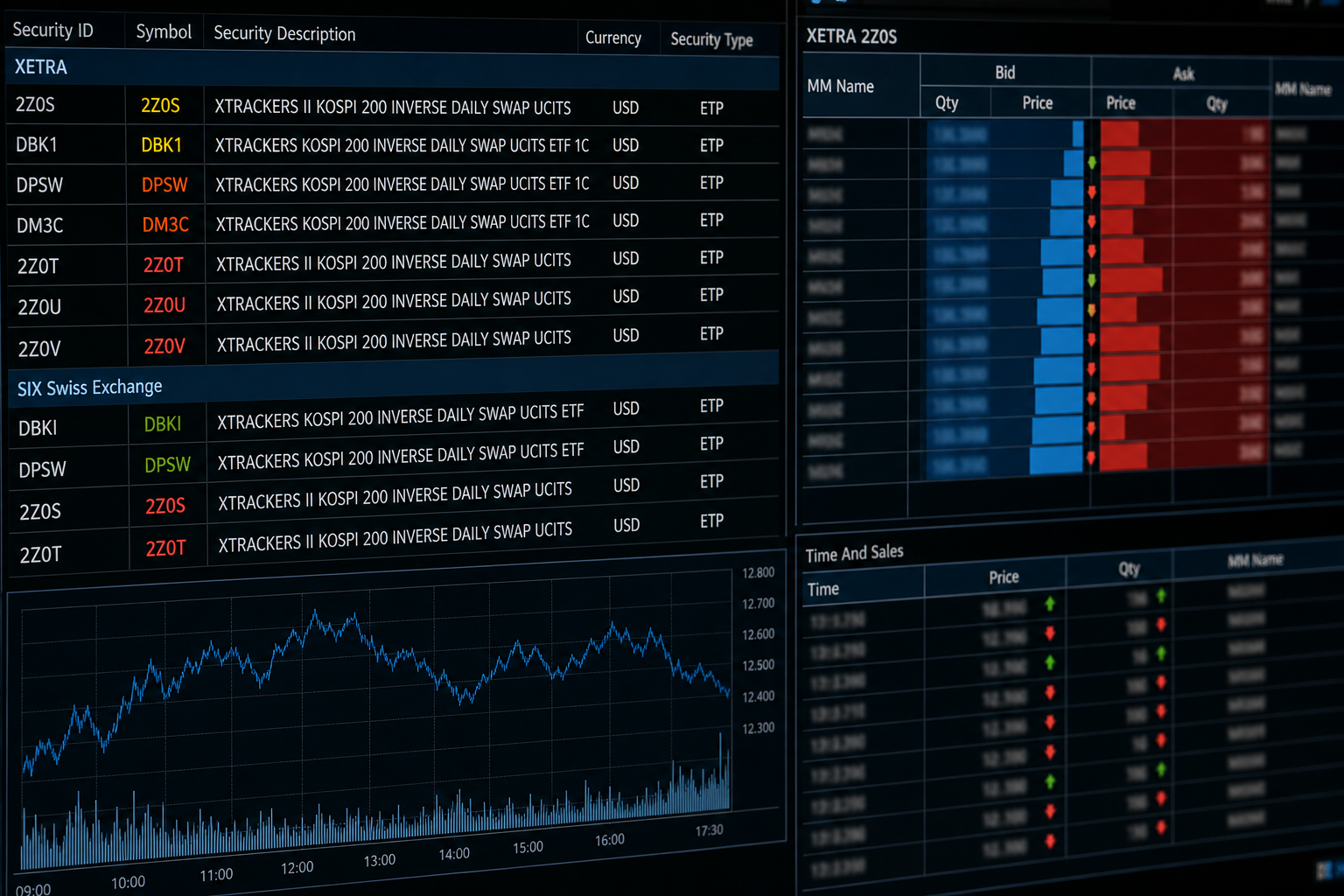Click green arrow beside Qty in first sales row
Image resolution: width=1344 pixels, height=896 pixels.
coord(1161,596)
